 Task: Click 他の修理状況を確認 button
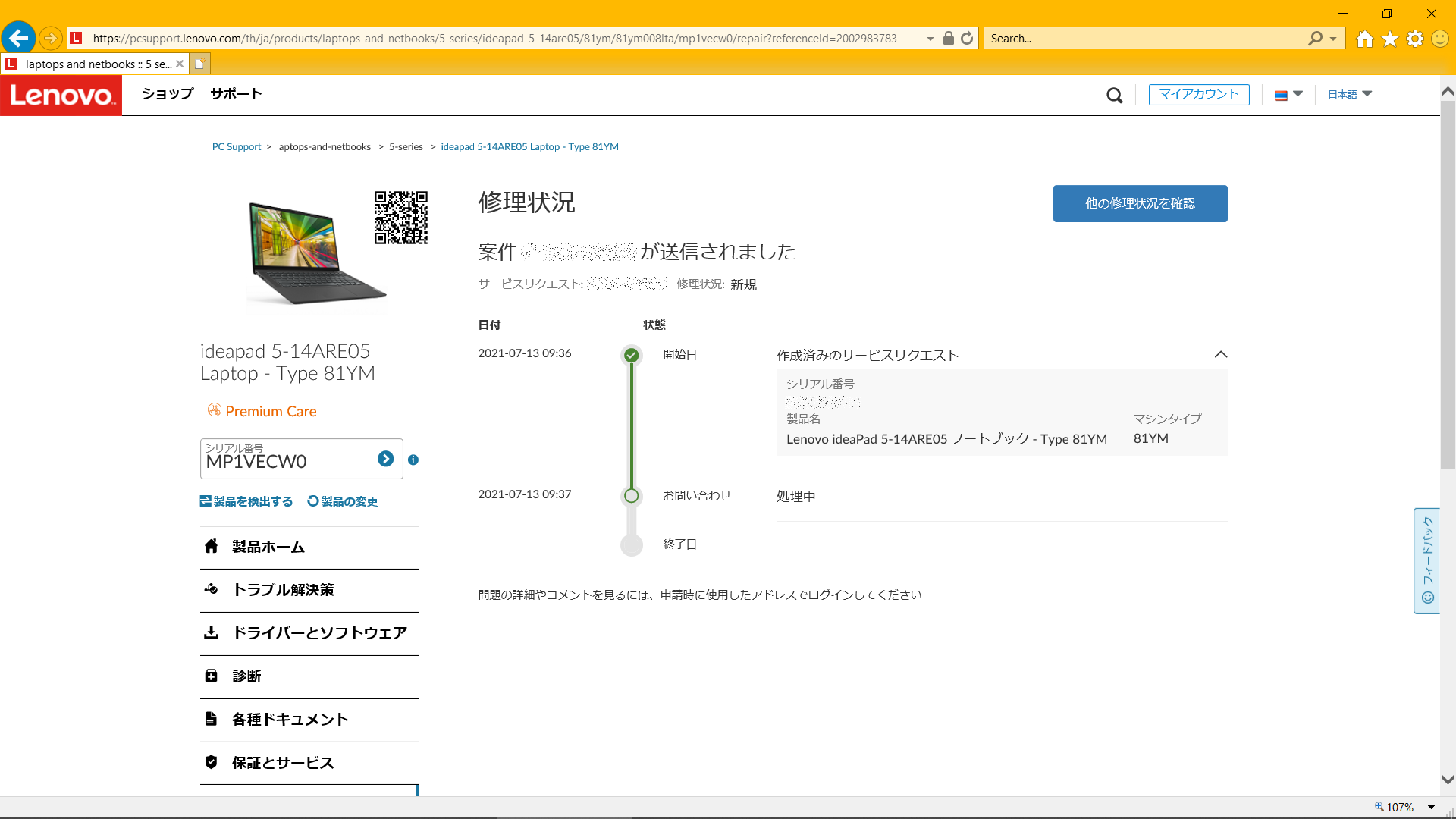(x=1140, y=203)
